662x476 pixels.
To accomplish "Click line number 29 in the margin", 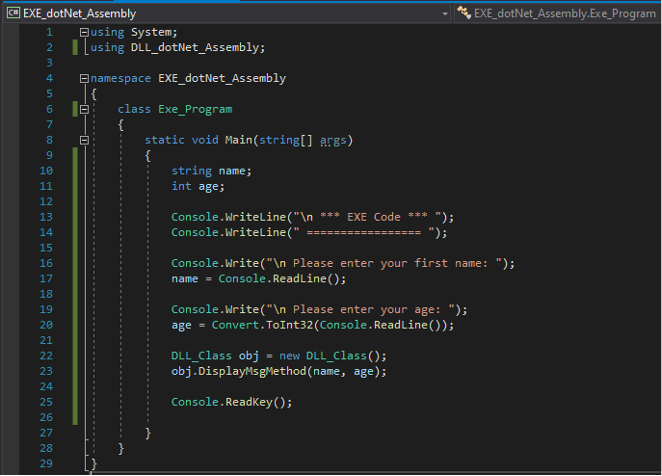I will (x=46, y=464).
